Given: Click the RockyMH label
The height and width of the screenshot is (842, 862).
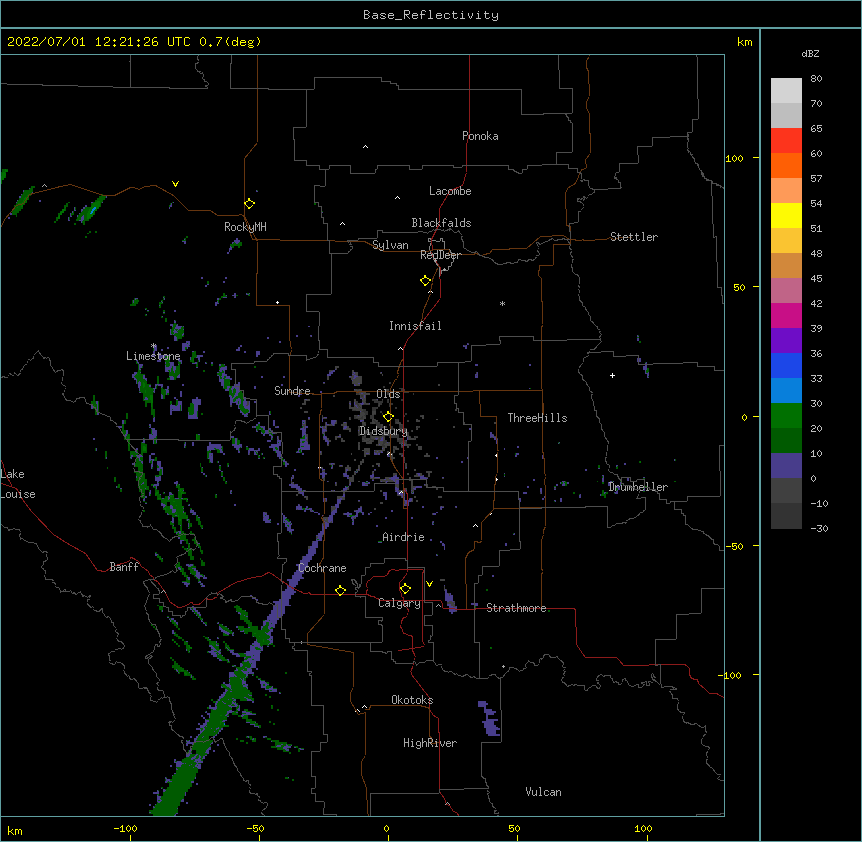Looking at the screenshot, I should pyautogui.click(x=245, y=226).
